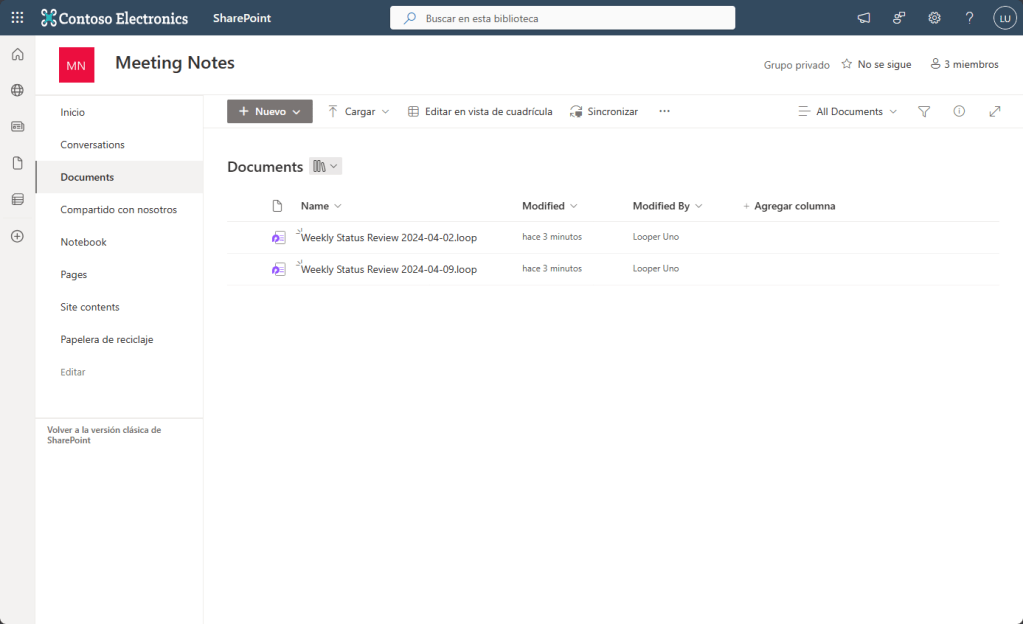This screenshot has height=624, width=1023.
Task: Open the app launcher waffle icon
Action: (x=17, y=18)
